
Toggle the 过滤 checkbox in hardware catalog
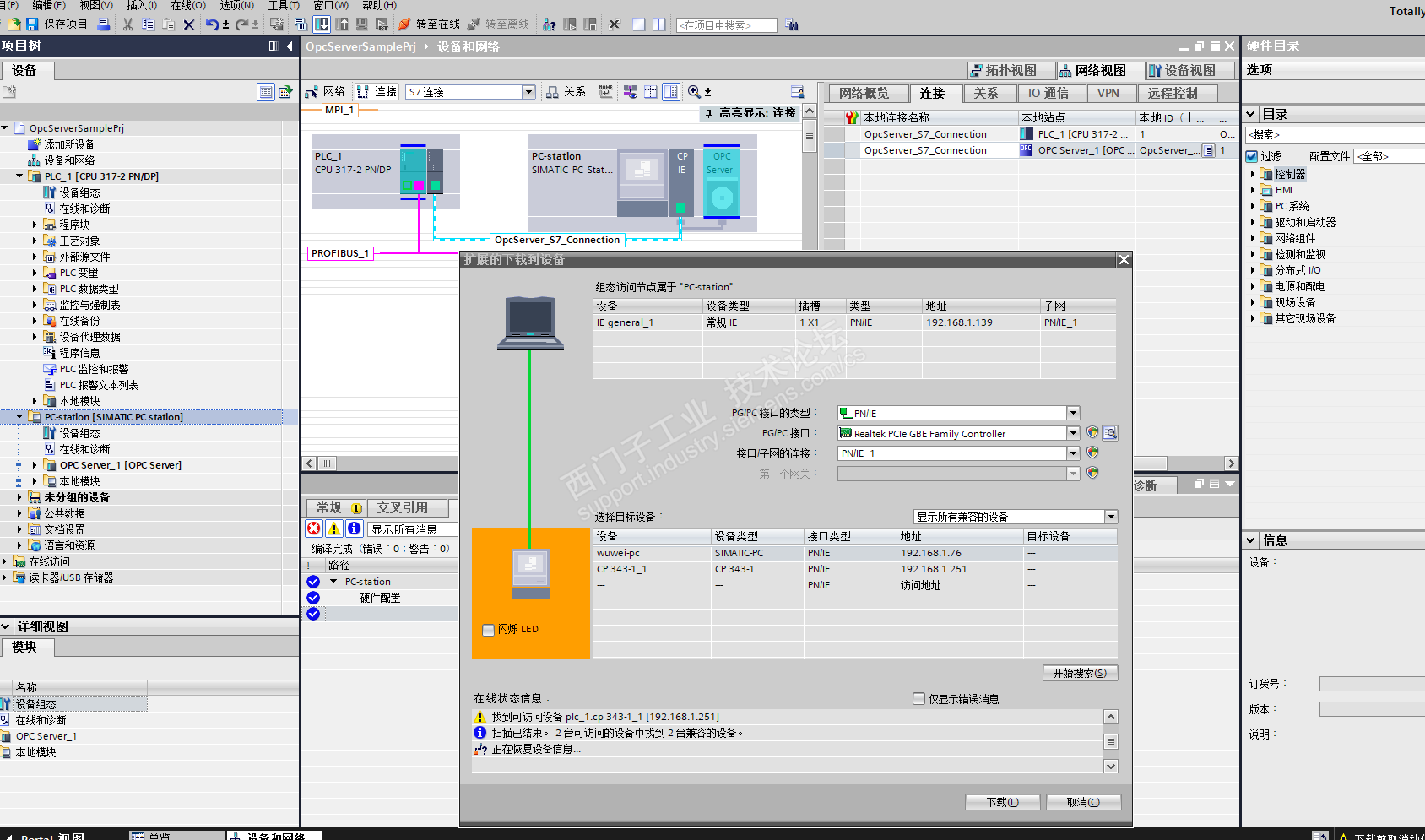(x=1252, y=156)
